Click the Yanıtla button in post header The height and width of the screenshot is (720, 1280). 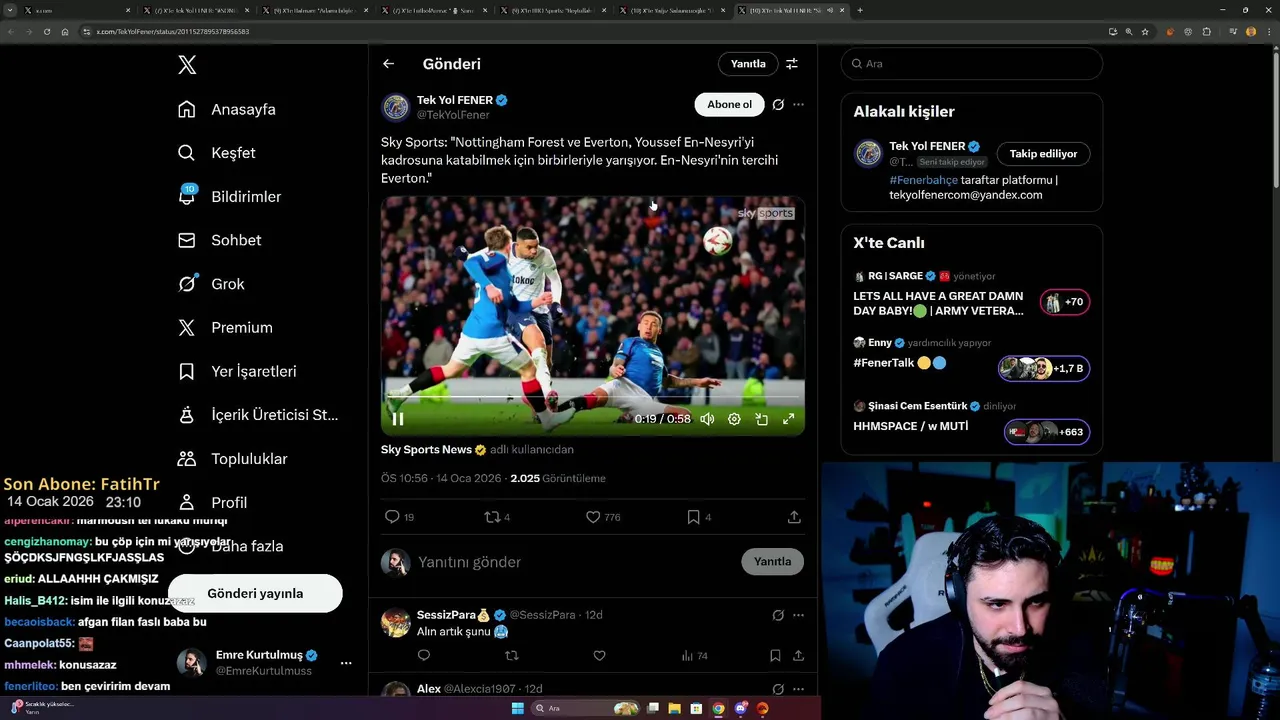[748, 64]
